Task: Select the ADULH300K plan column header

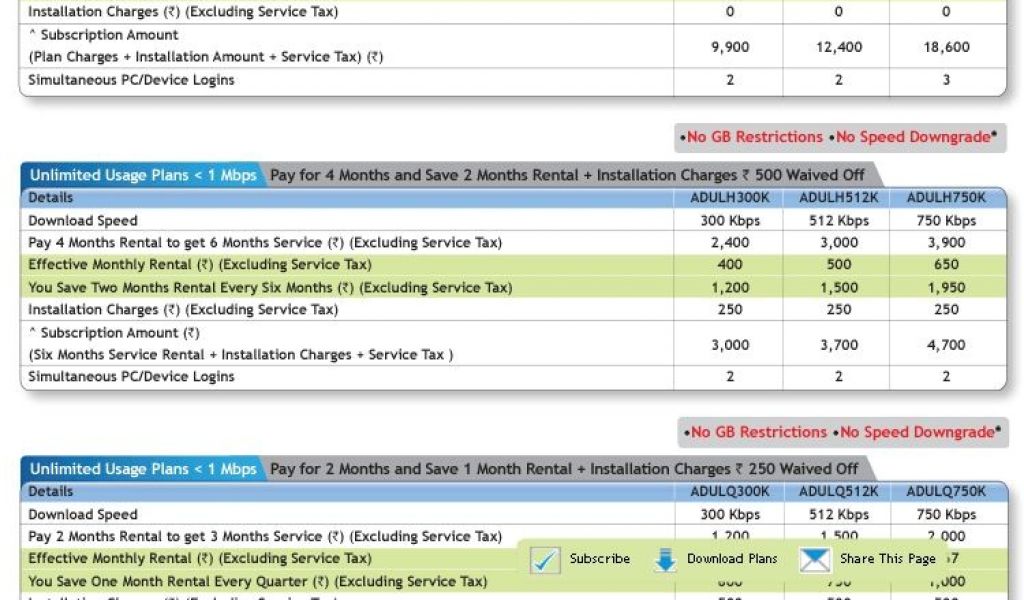Action: [730, 198]
